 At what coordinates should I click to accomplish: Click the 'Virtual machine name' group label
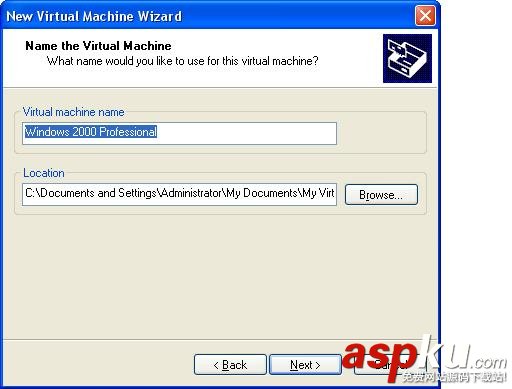pos(73,112)
